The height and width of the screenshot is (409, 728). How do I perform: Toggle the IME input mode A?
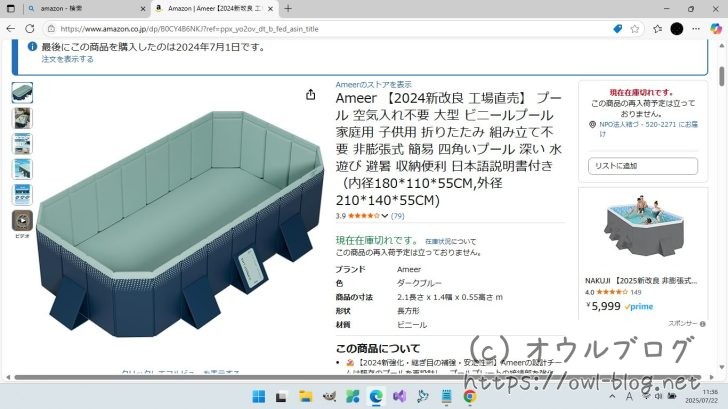coord(629,396)
